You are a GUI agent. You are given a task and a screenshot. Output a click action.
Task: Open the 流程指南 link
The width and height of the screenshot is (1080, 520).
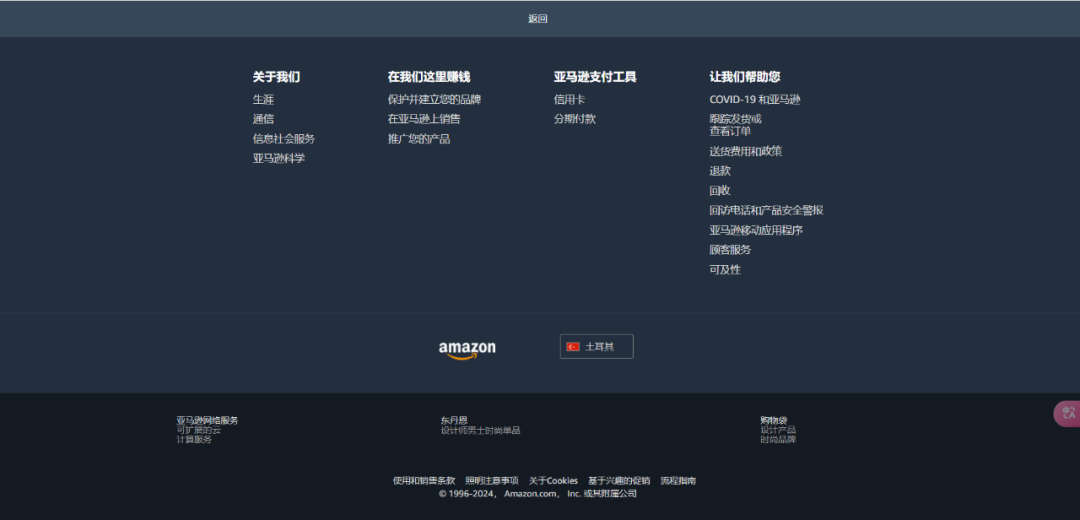click(678, 481)
